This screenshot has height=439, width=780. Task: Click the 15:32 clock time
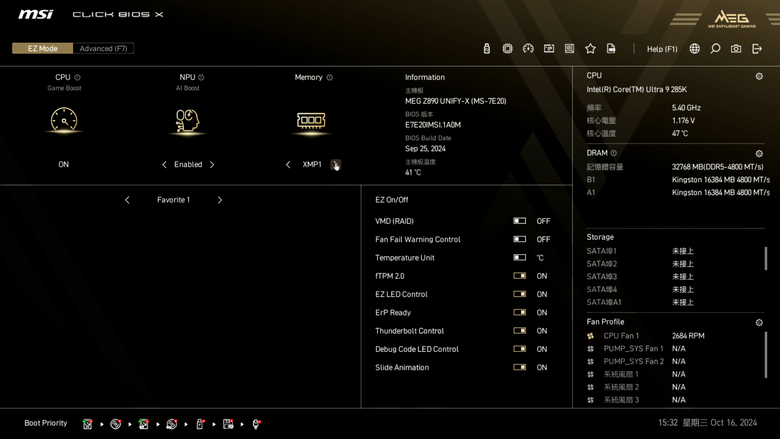pyautogui.click(x=668, y=423)
